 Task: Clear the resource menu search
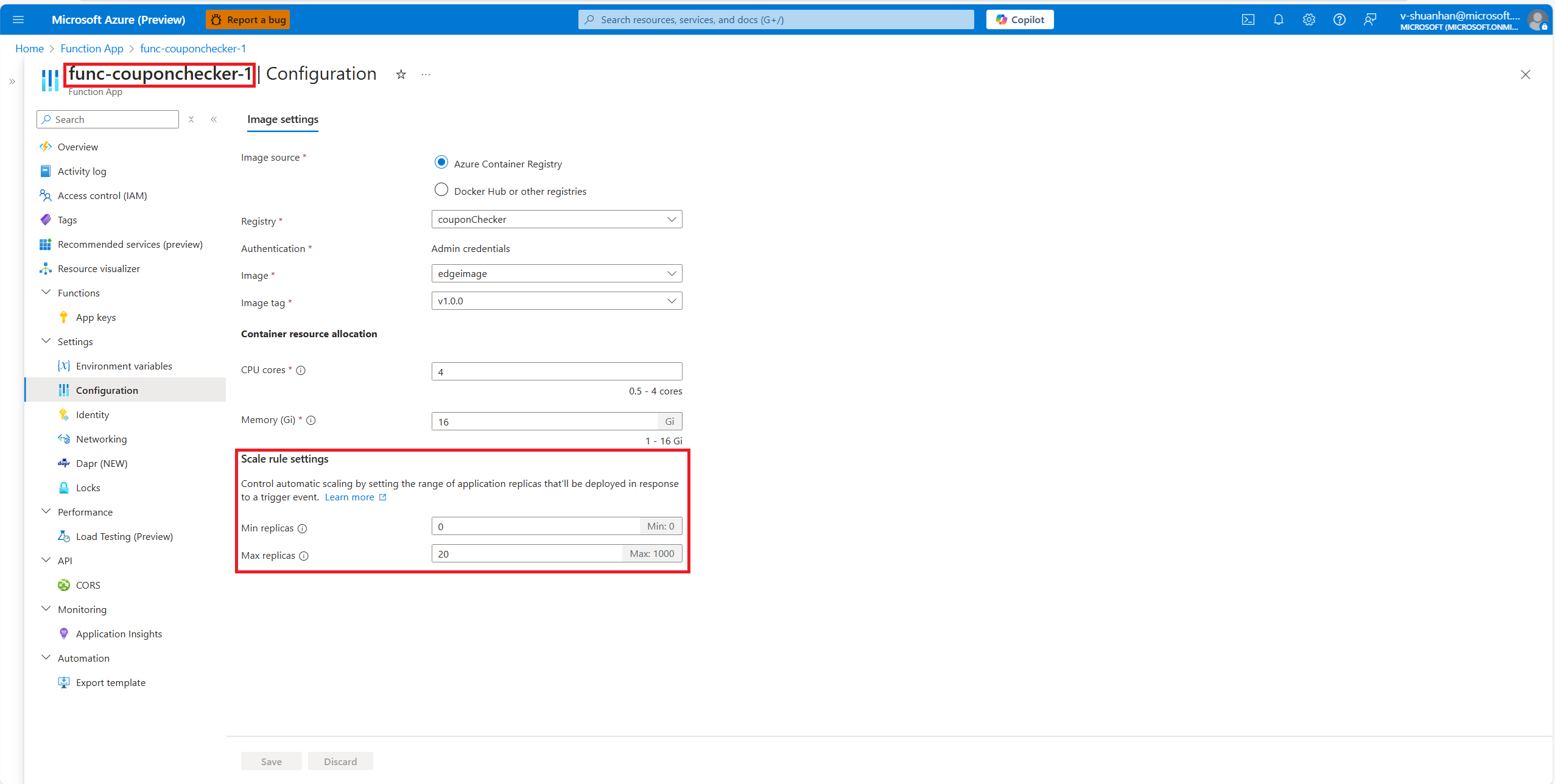(191, 119)
